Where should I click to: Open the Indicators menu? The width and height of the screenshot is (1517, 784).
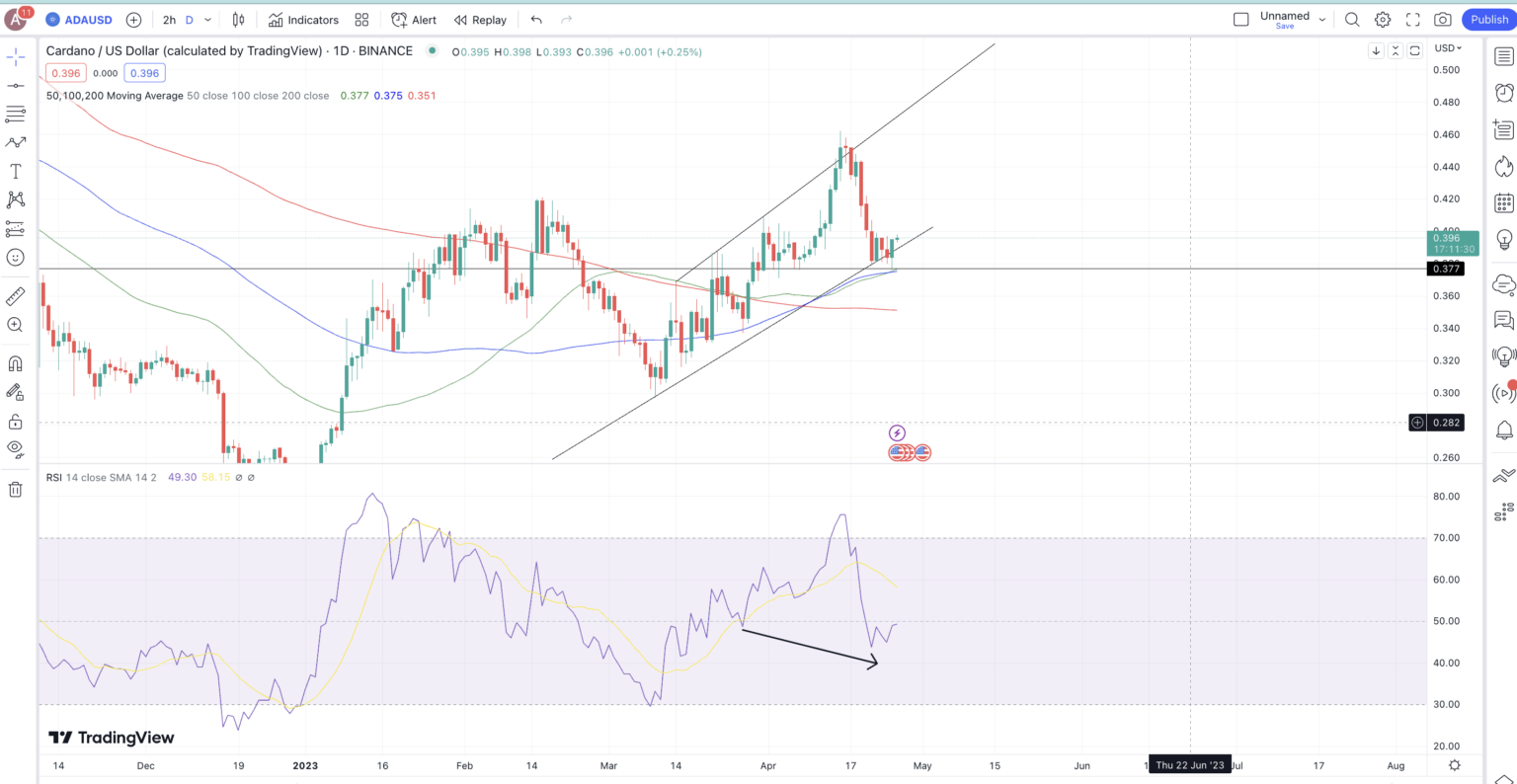click(304, 20)
